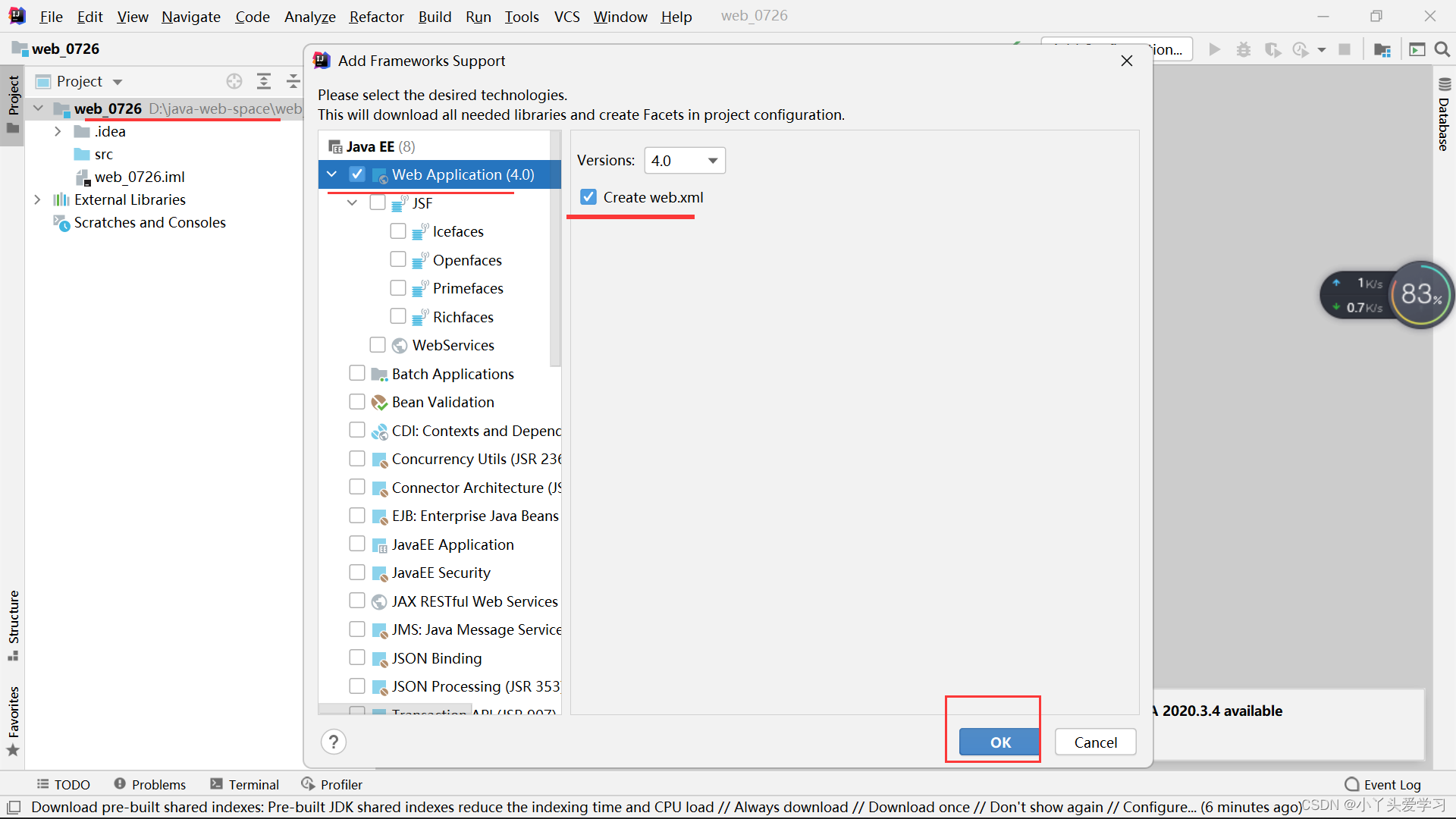Viewport: 1456px width, 819px height.
Task: Open the File menu
Action: click(x=51, y=17)
